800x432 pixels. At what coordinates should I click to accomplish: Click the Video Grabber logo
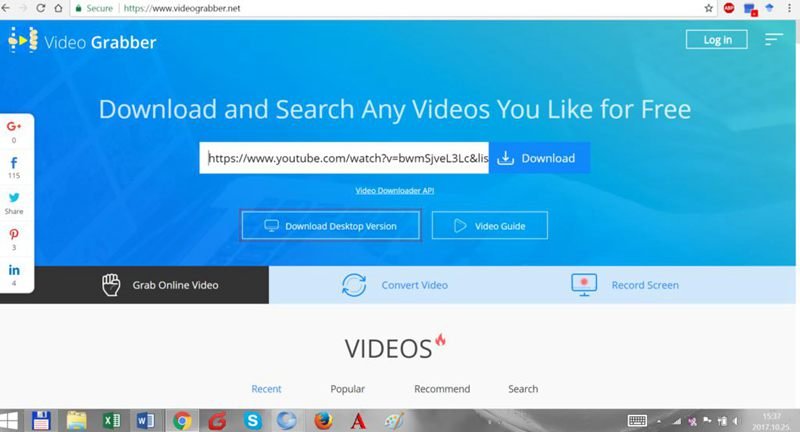[x=82, y=41]
